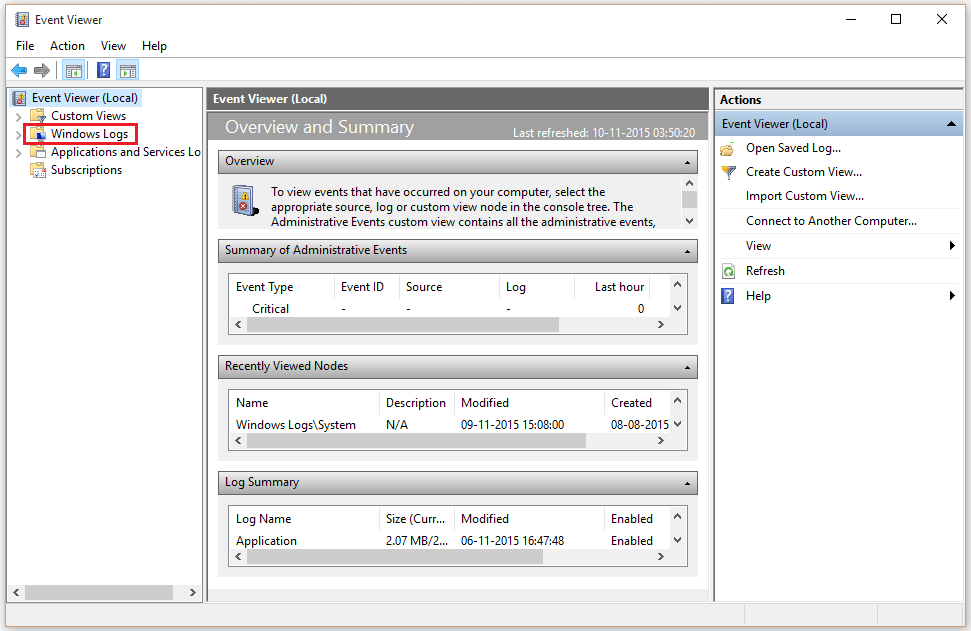Collapse the Overview section
This screenshot has height=631, width=971.
687,162
